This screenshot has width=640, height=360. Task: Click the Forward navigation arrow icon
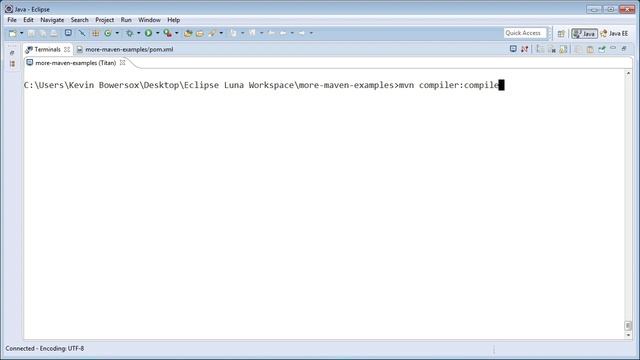[x=302, y=33]
